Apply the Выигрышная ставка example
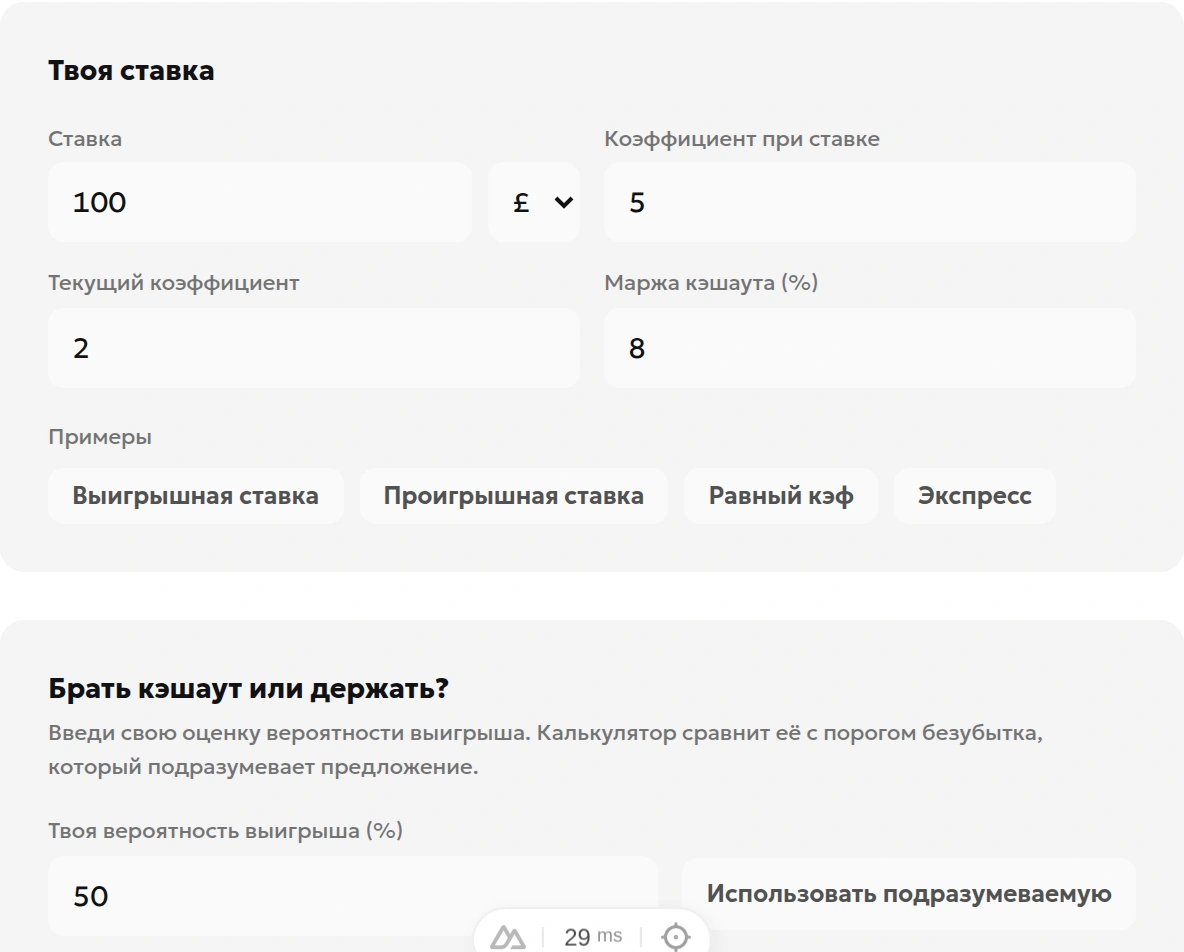This screenshot has height=952, width=1184. pyautogui.click(x=196, y=496)
